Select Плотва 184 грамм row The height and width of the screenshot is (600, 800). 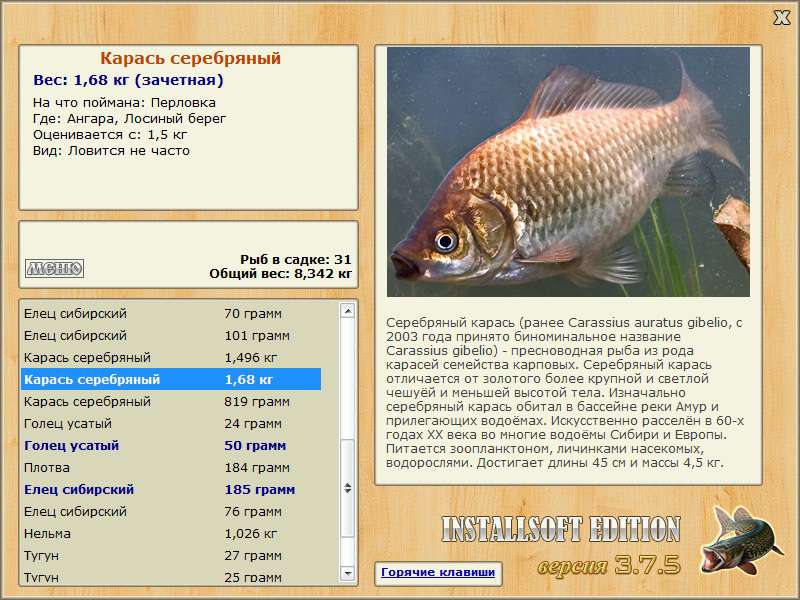pyautogui.click(x=171, y=467)
